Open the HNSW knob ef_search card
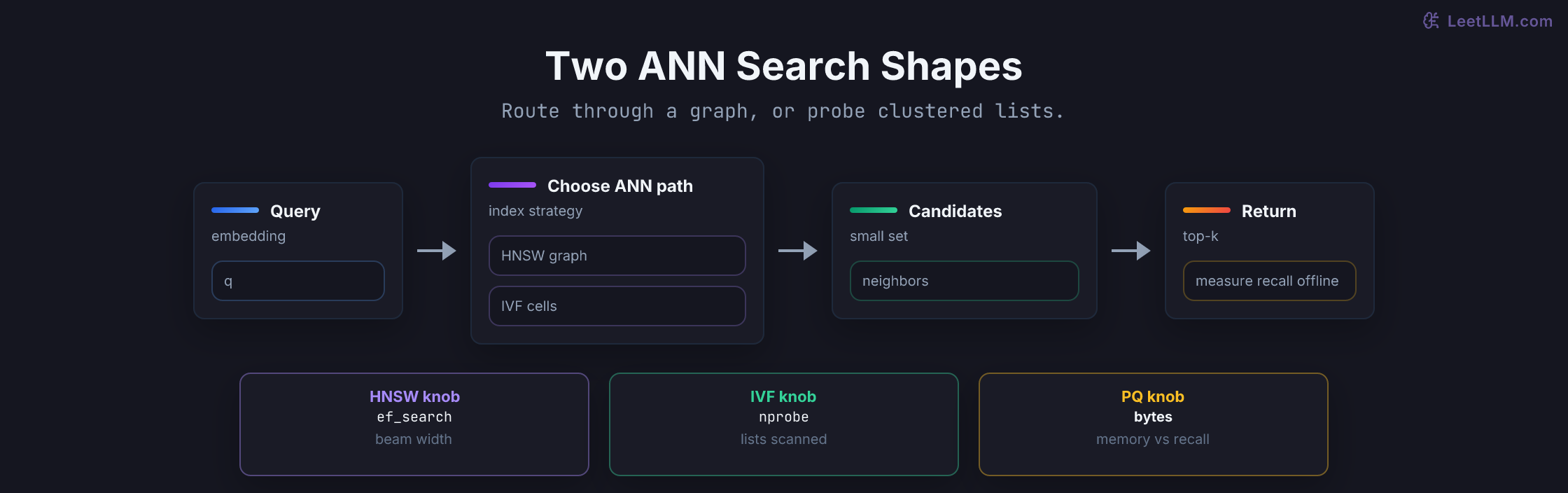1568x493 pixels. tap(414, 424)
